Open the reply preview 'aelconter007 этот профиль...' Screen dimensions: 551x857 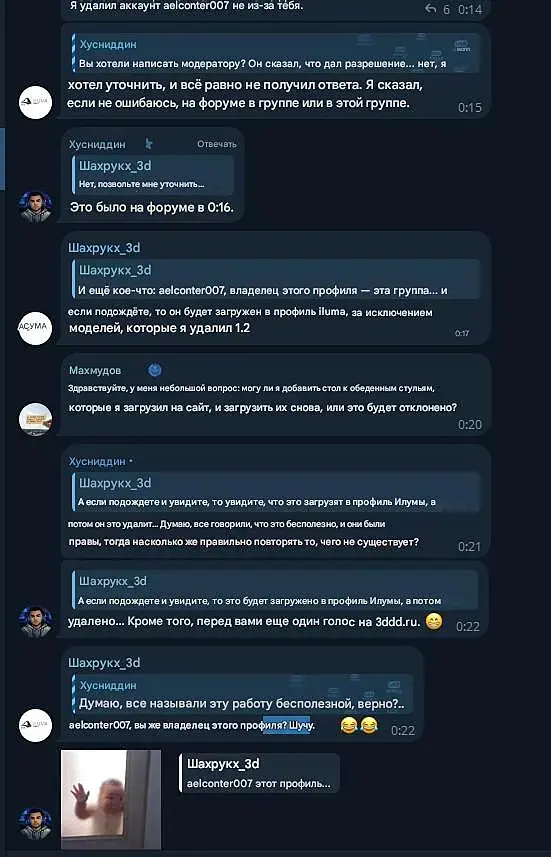259,773
